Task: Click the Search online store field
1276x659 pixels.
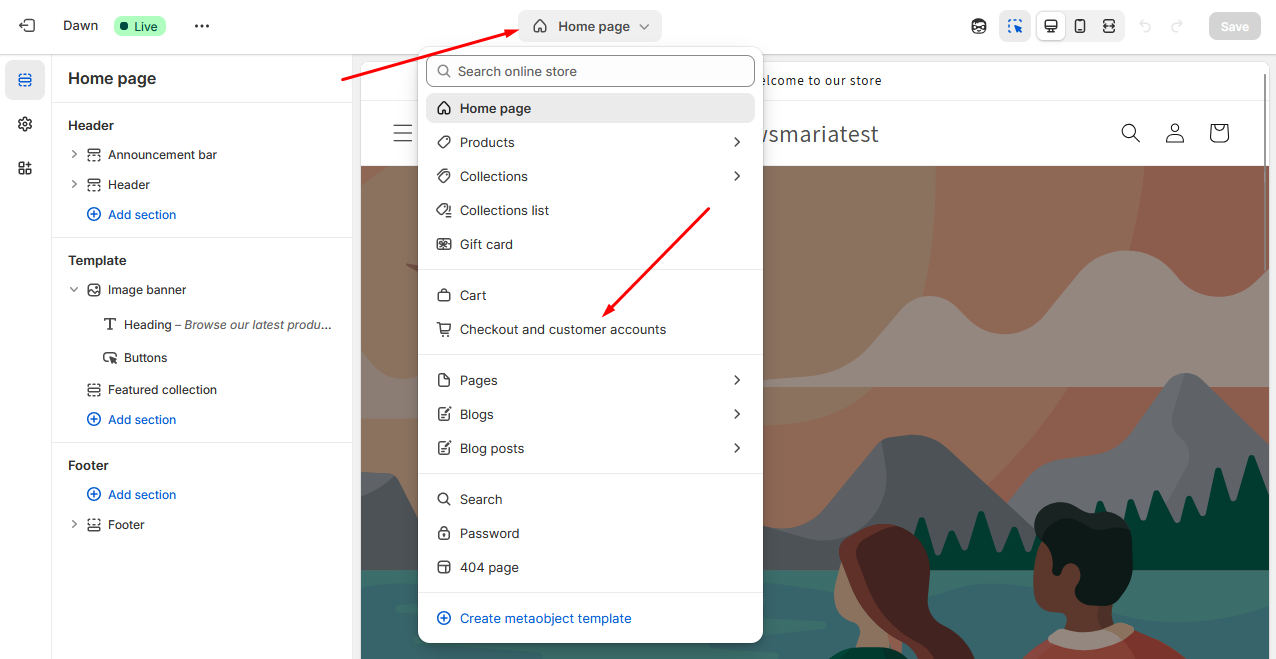Action: click(590, 71)
